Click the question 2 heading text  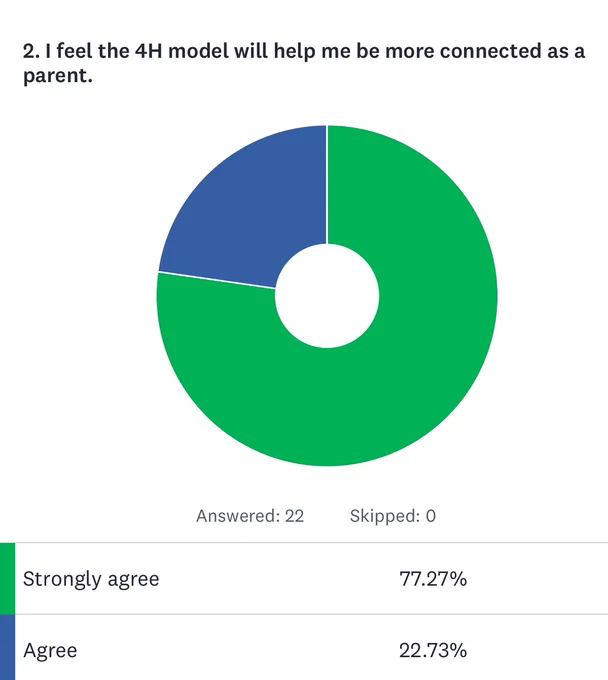click(x=304, y=63)
